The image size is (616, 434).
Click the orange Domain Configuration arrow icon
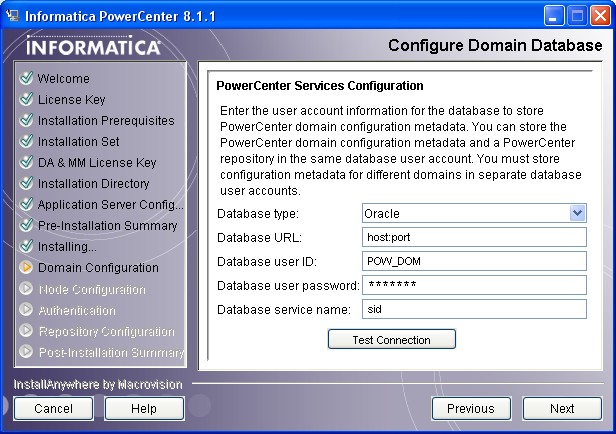point(26,267)
